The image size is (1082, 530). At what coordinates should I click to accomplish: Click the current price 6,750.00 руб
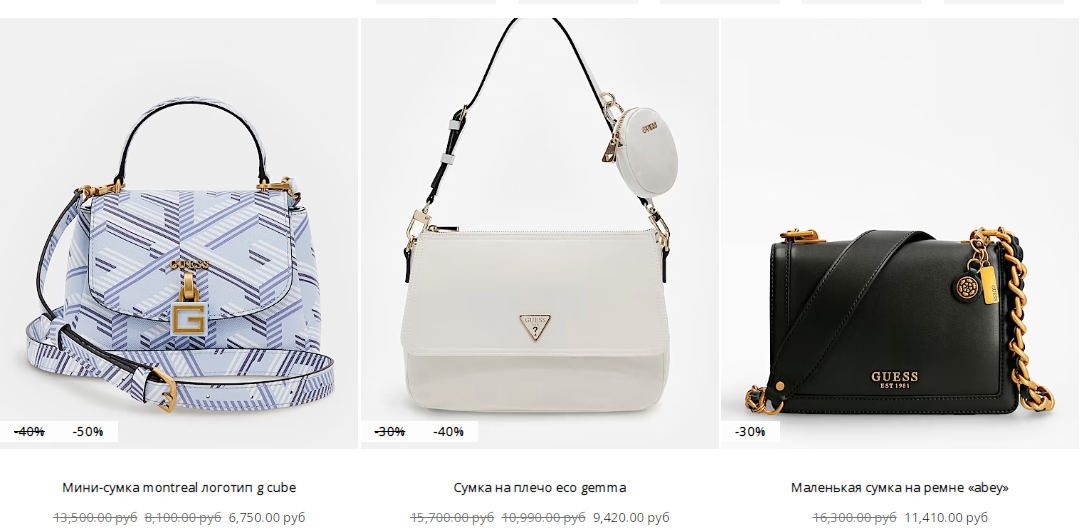(x=267, y=517)
